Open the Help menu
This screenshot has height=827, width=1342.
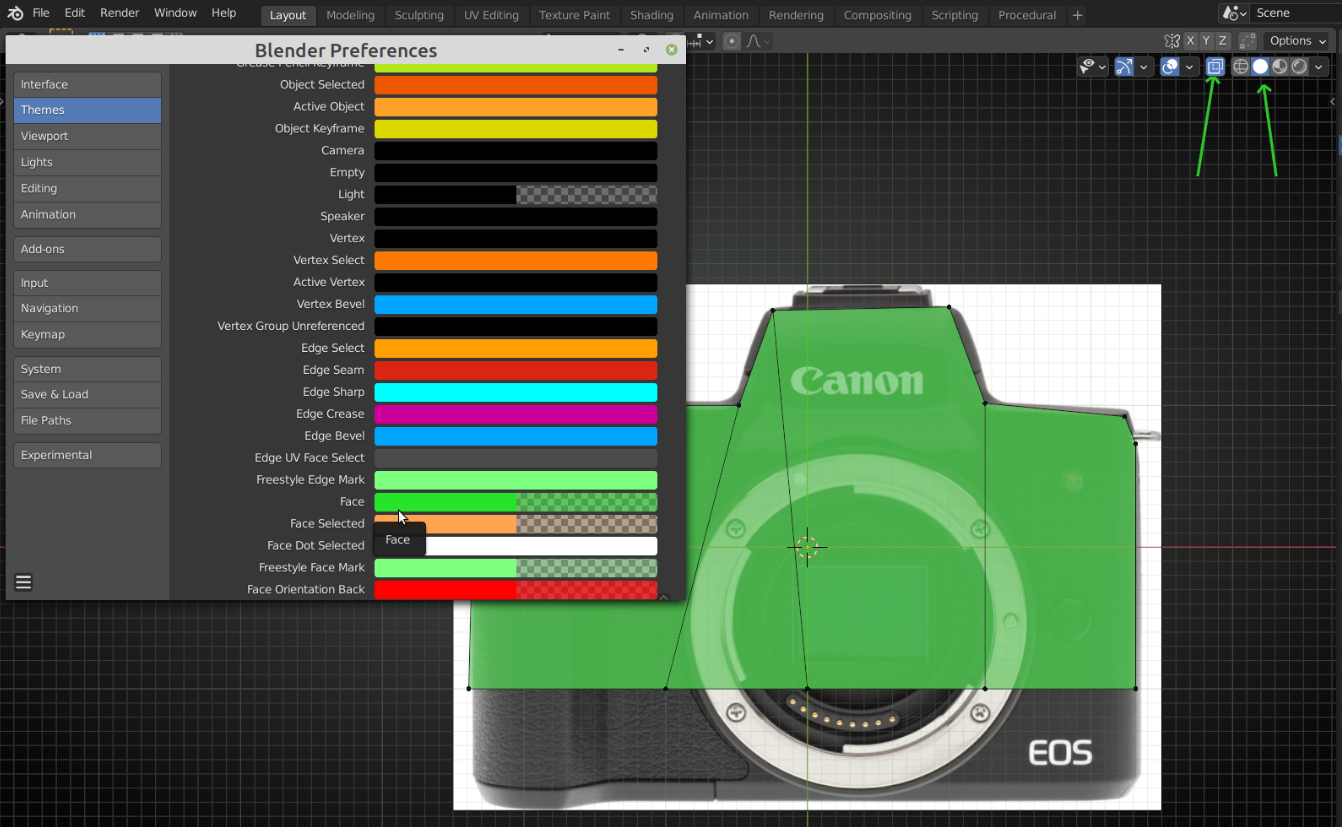coord(224,13)
